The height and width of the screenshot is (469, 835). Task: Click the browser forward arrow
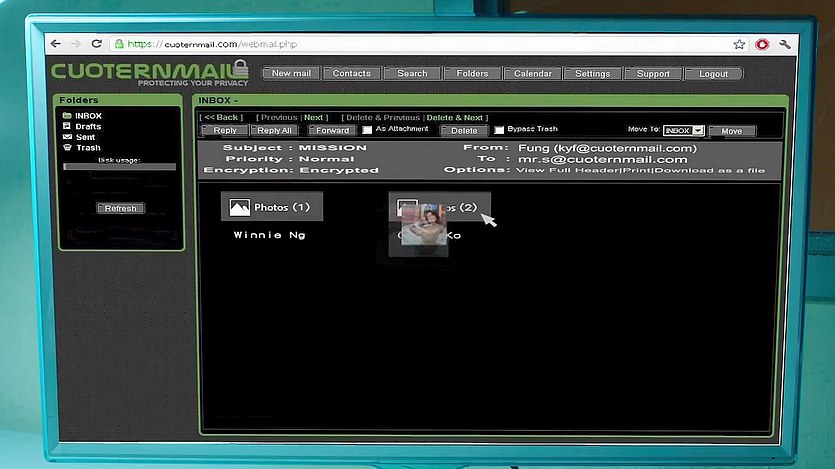point(76,44)
